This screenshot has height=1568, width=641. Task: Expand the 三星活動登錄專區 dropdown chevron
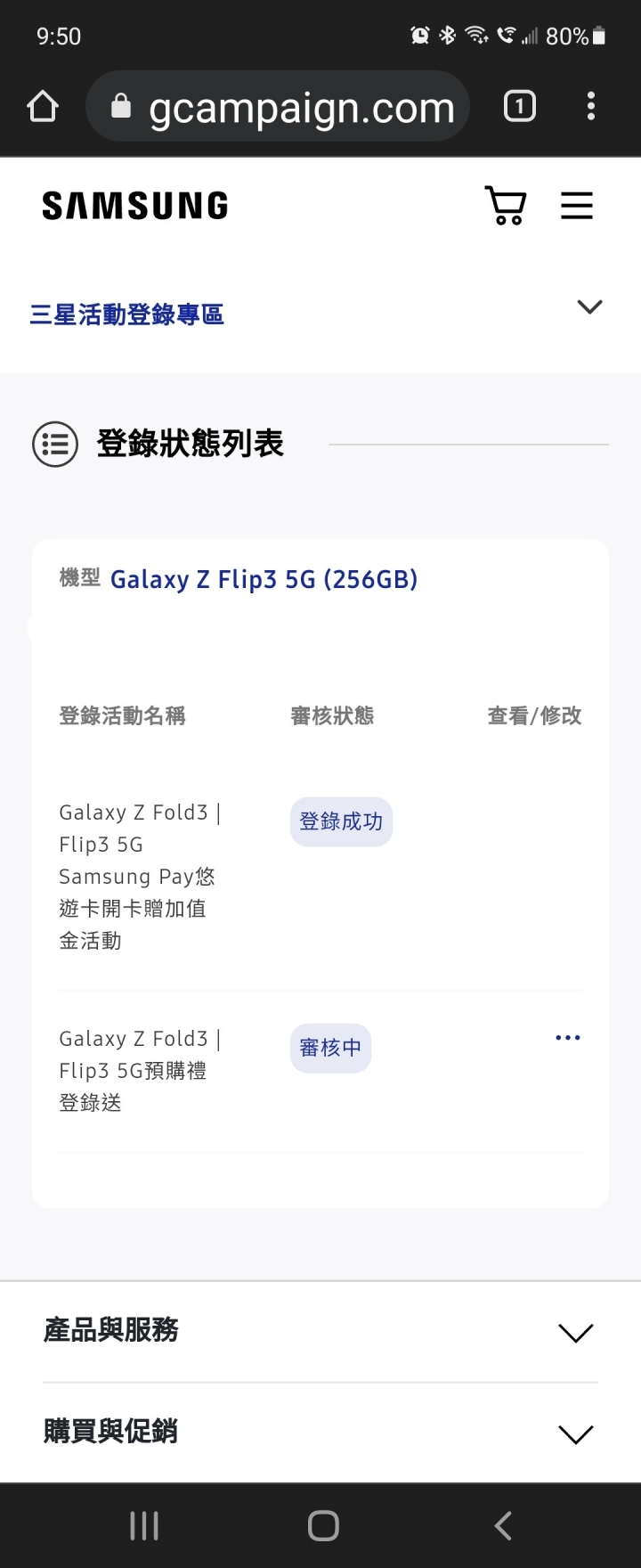coord(589,306)
